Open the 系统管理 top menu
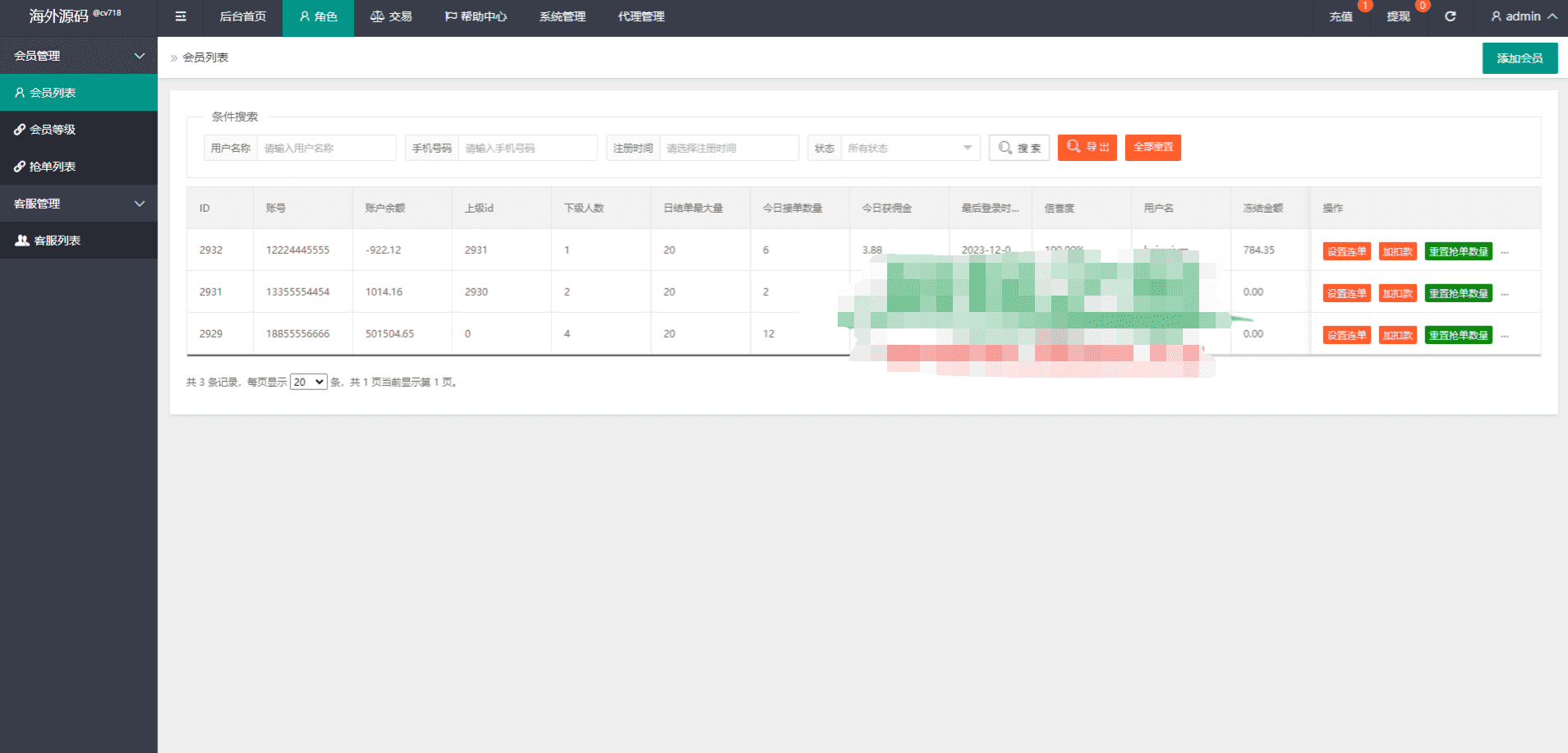The height and width of the screenshot is (753, 1568). click(563, 16)
